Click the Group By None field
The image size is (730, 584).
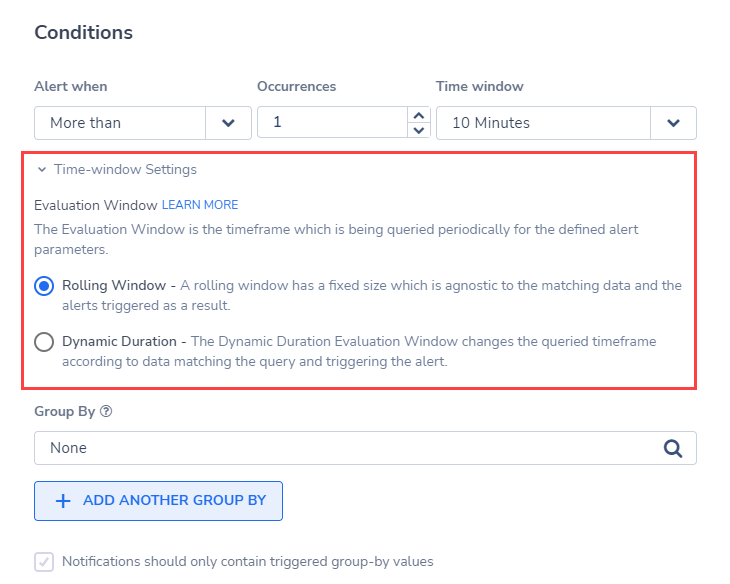[x=365, y=448]
